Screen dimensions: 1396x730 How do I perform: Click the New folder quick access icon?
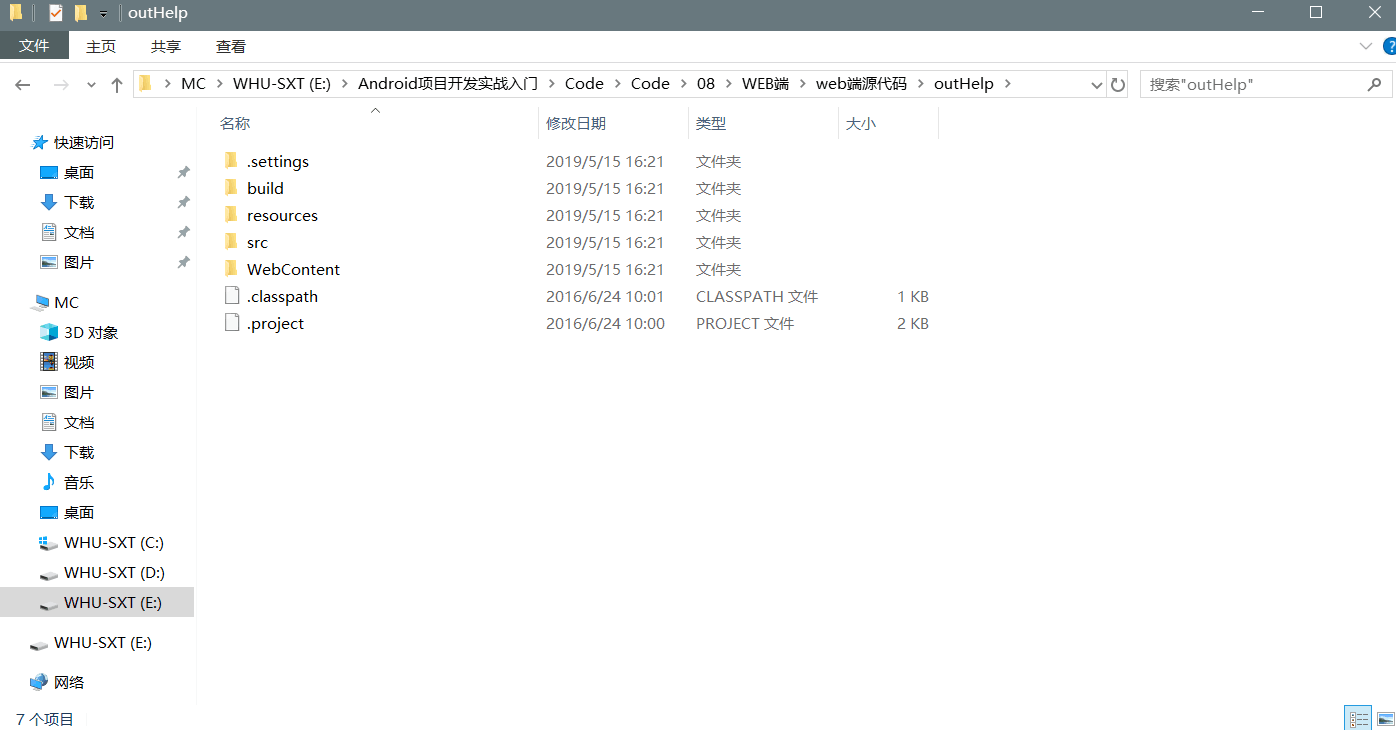point(81,13)
